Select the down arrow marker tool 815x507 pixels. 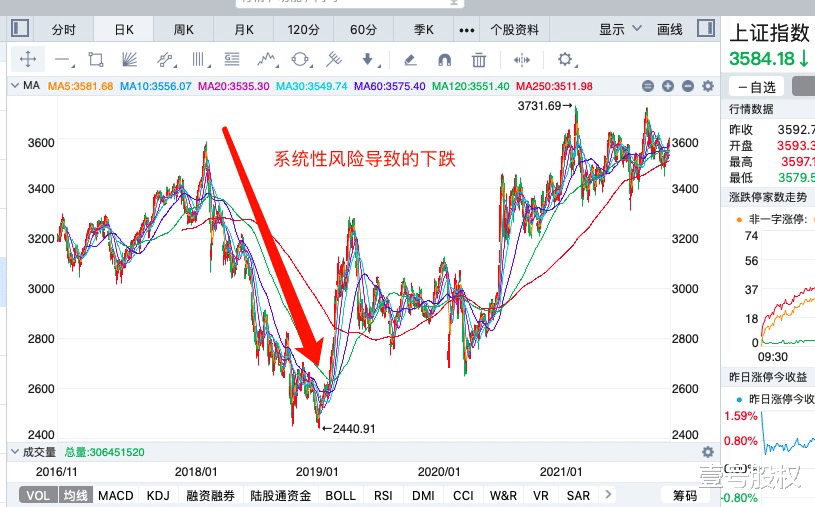[370, 59]
